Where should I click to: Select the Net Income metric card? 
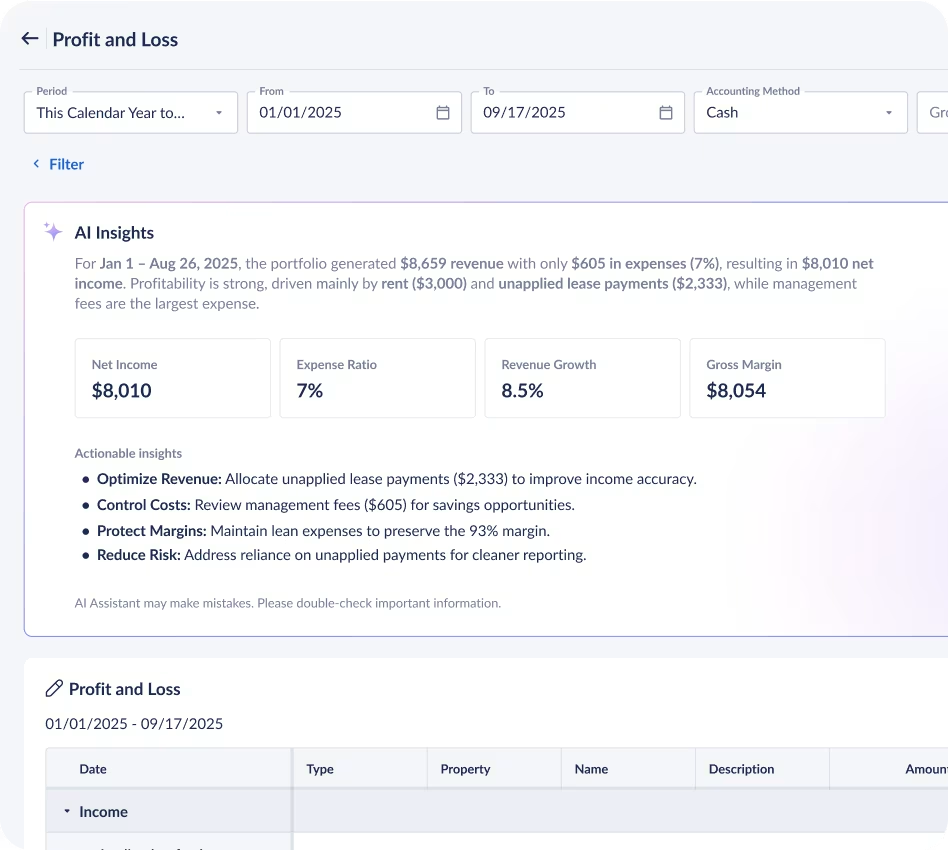click(x=172, y=378)
